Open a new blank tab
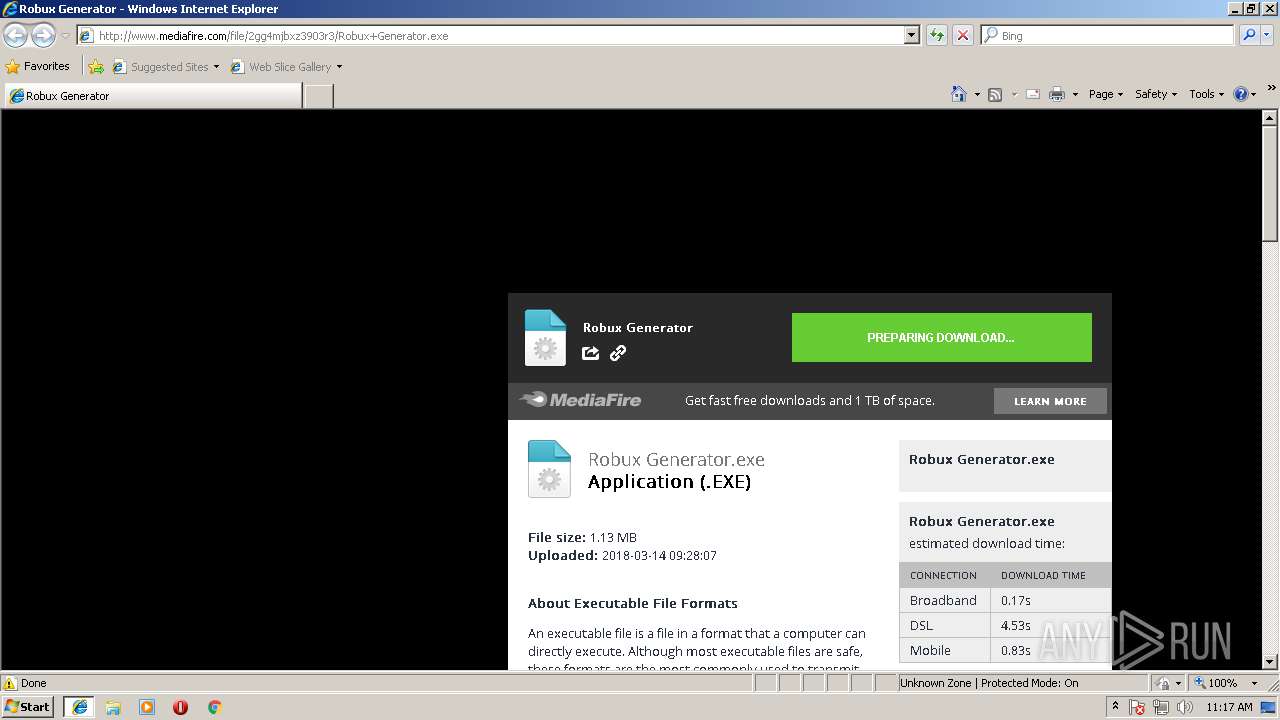Screen dimensions: 1280x720 pyautogui.click(x=318, y=96)
